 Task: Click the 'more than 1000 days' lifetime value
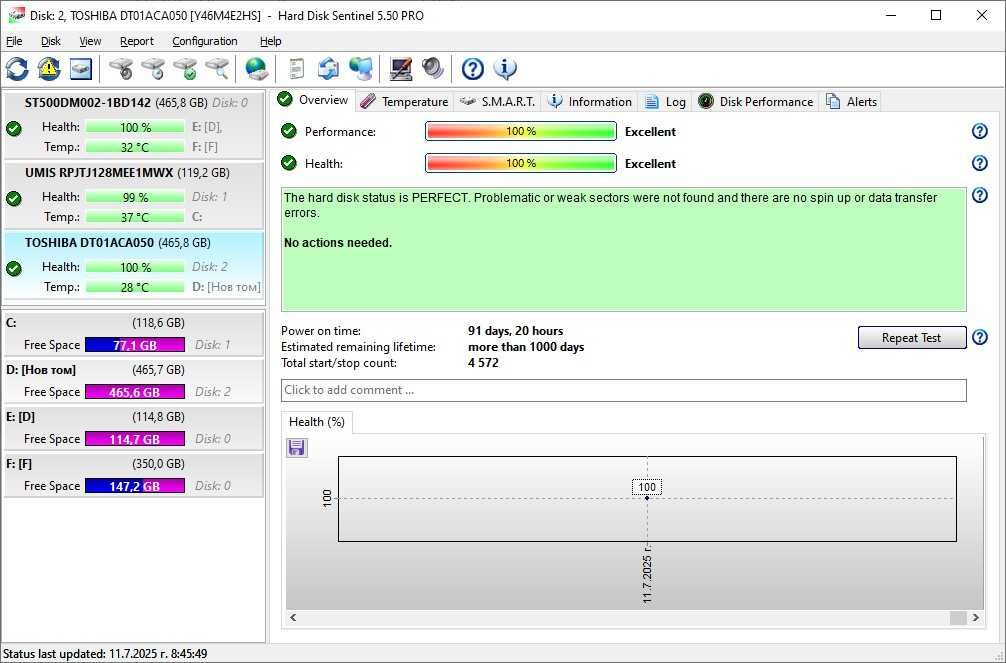(x=525, y=347)
